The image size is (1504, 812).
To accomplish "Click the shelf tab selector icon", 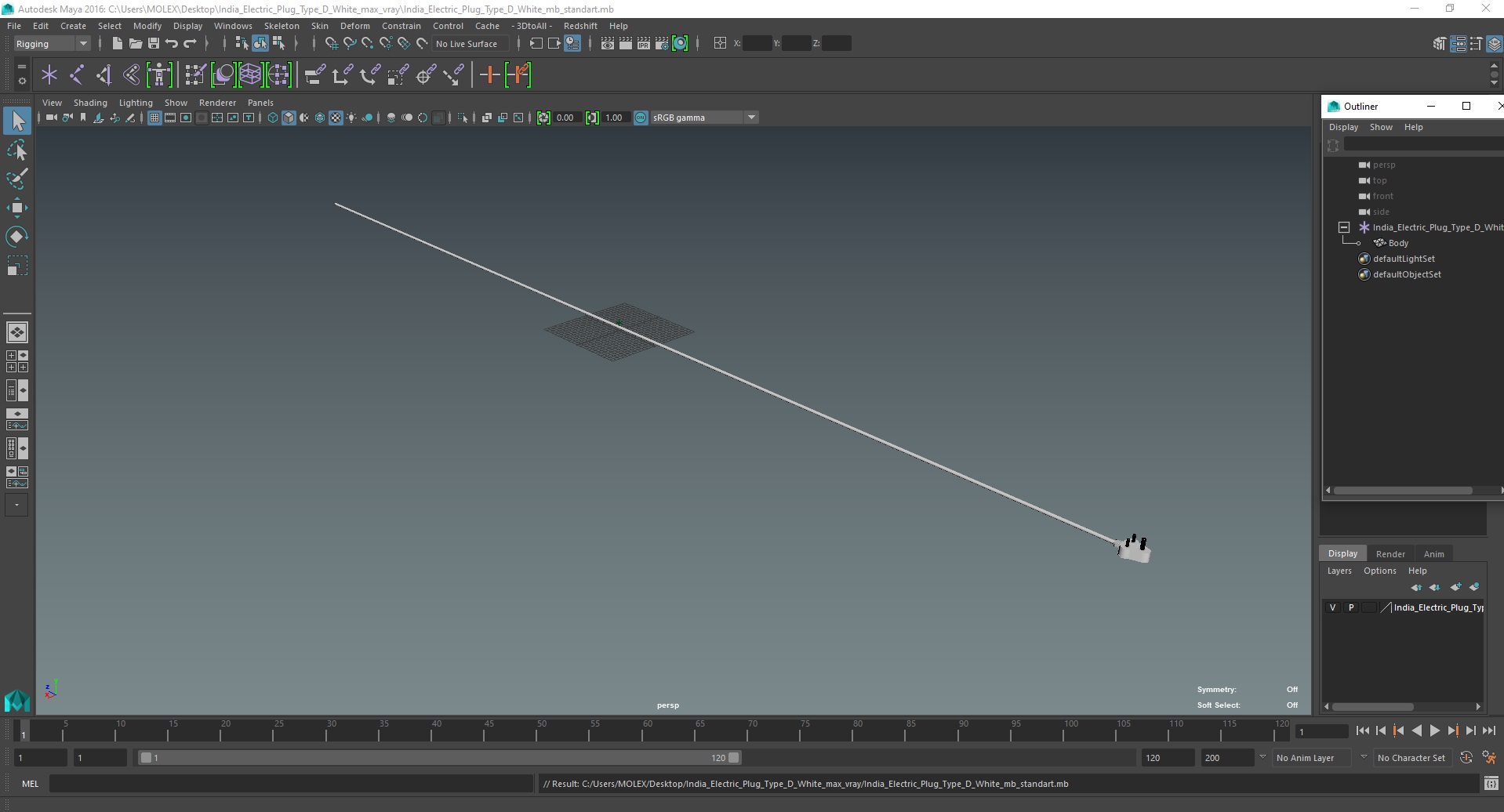I will coord(21,67).
